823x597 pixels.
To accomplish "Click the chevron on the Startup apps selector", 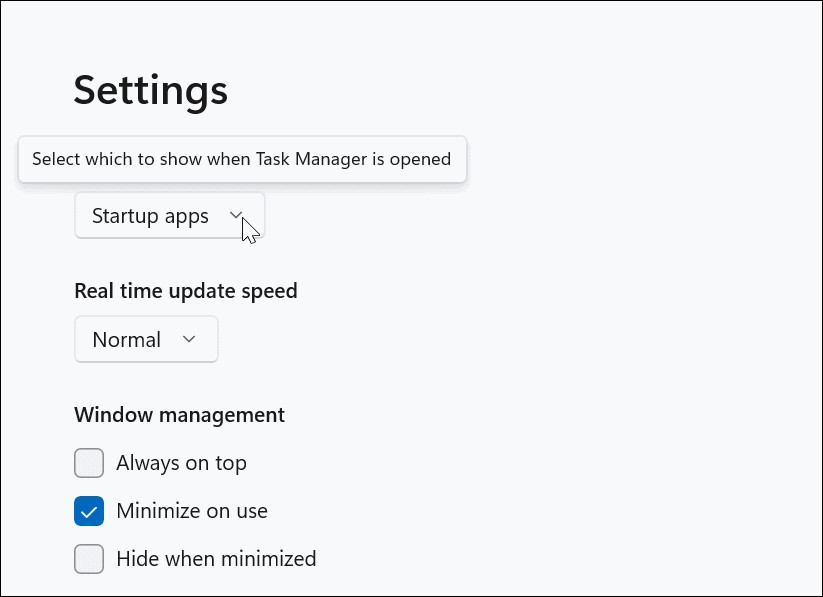I will coord(236,215).
